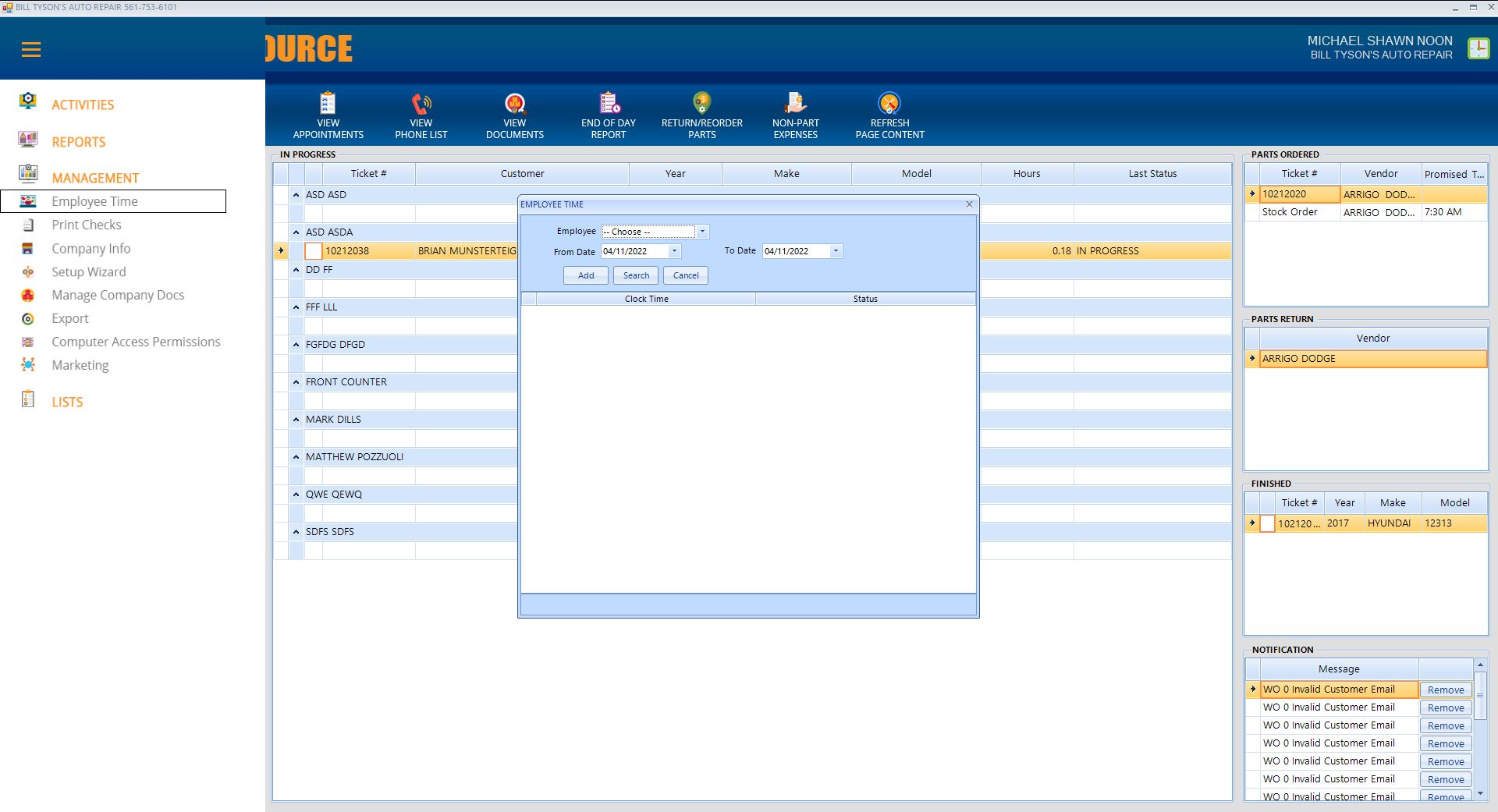Open the End of Day Report icon
1498x812 pixels.
coord(609,104)
